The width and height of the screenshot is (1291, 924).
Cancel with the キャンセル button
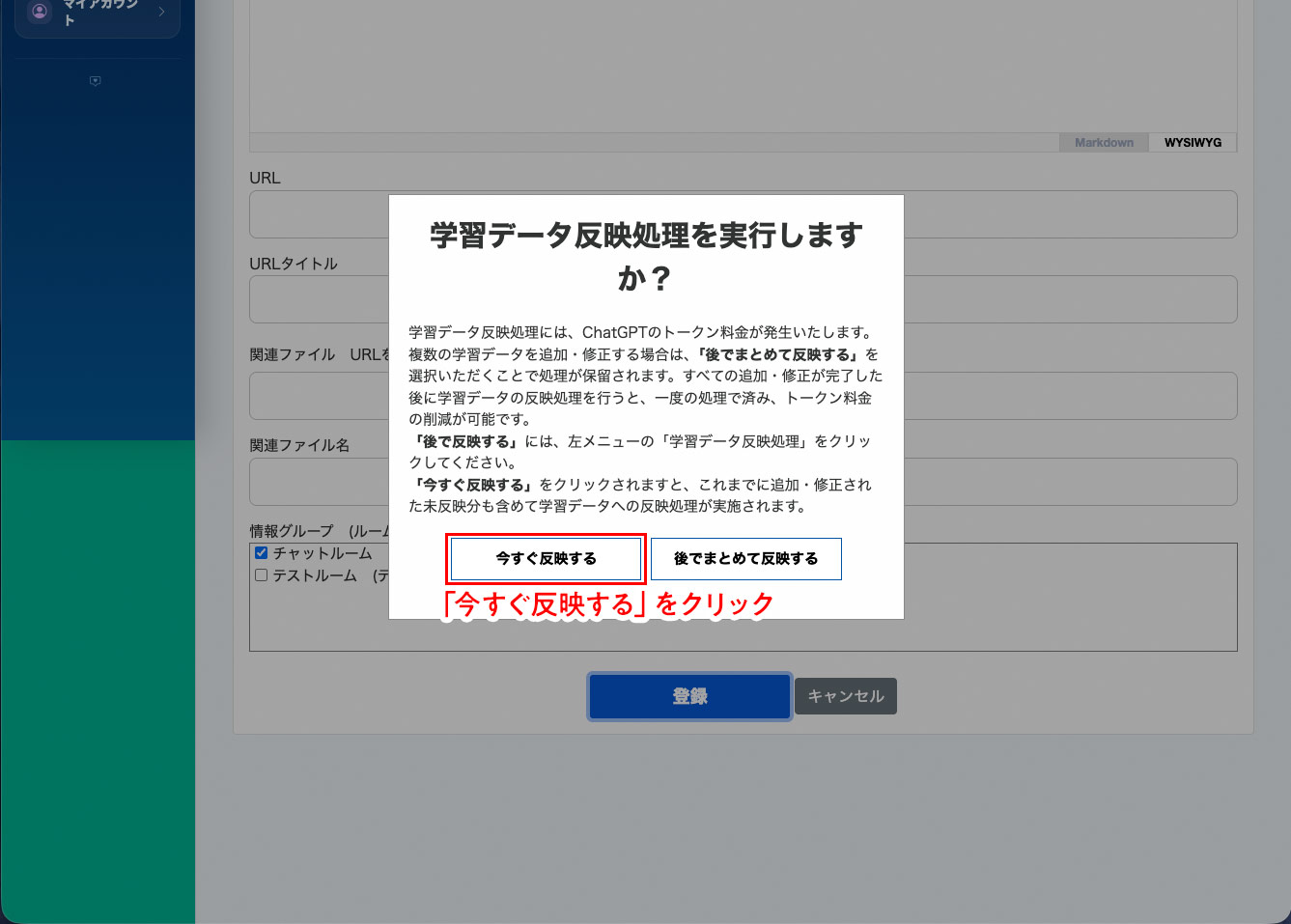point(846,696)
